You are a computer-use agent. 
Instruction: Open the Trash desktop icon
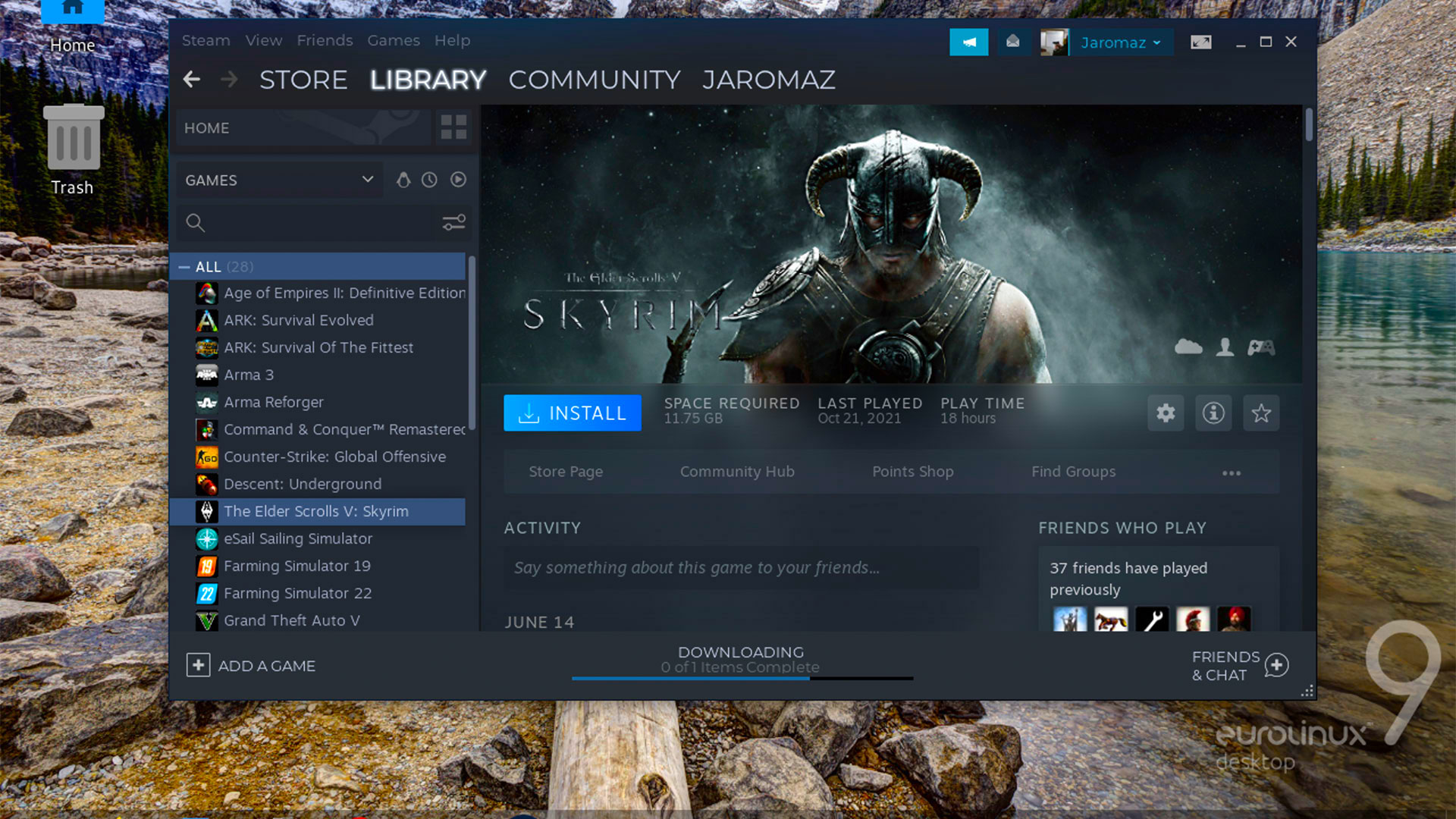point(73,149)
